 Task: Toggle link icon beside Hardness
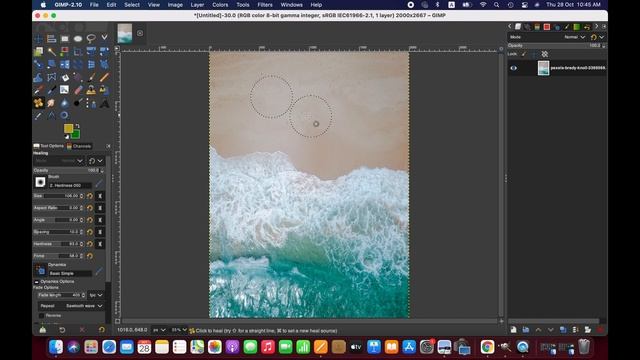pos(100,244)
